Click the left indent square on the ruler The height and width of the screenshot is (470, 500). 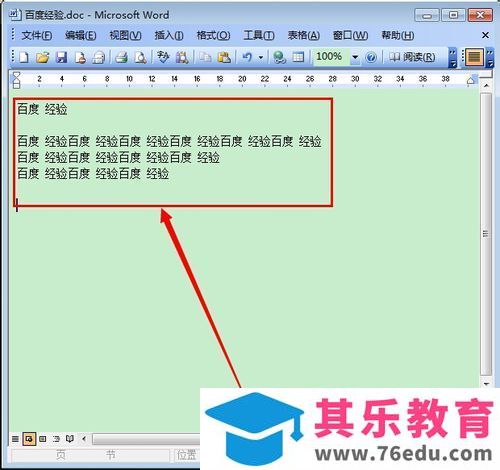pyautogui.click(x=16, y=86)
